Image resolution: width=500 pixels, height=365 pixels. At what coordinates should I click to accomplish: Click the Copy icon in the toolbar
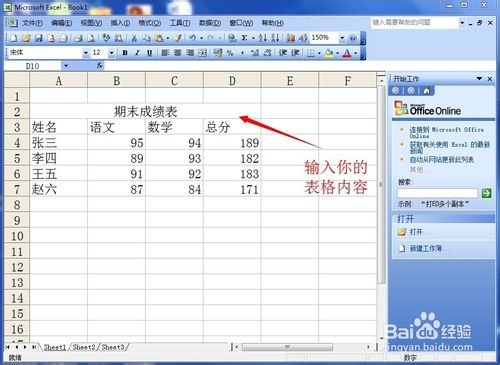146,38
